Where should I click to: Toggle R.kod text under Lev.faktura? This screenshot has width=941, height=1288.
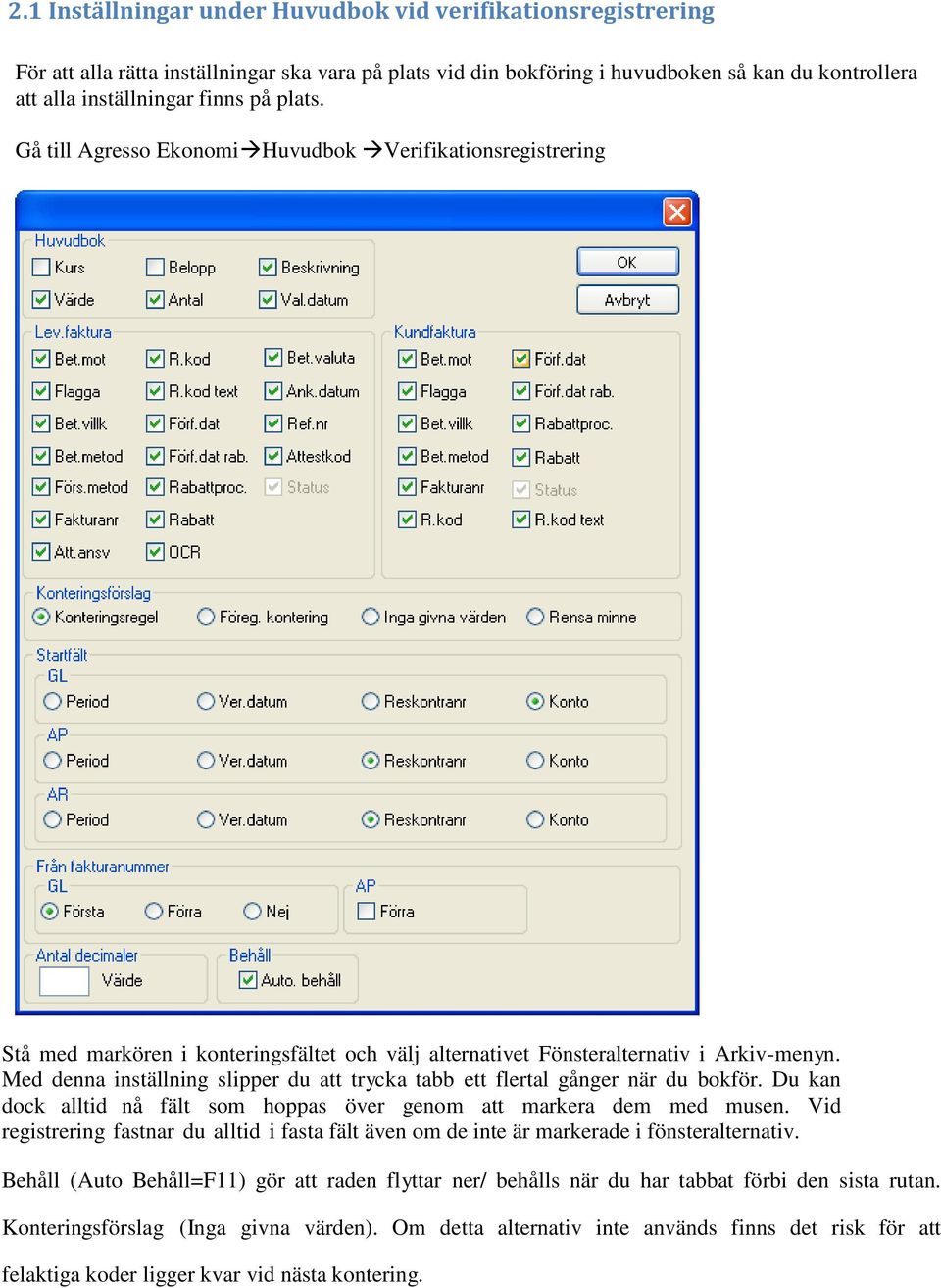155,391
